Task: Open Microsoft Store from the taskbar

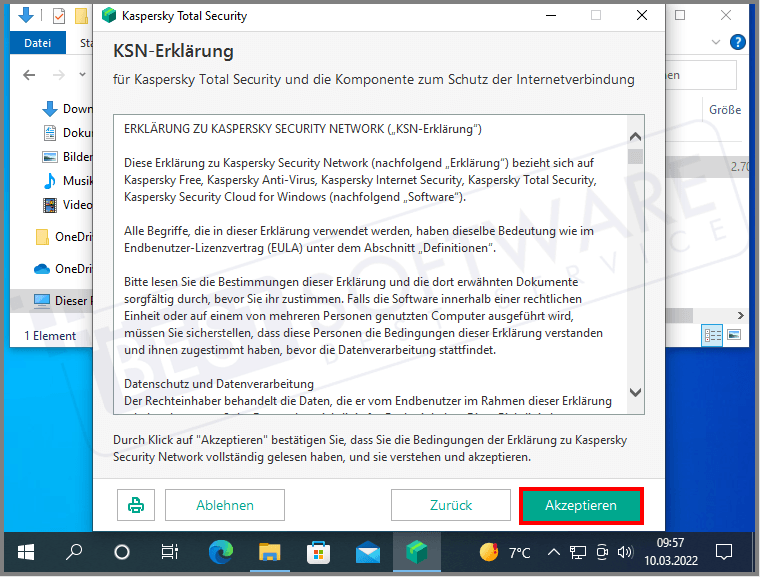Action: click(x=318, y=552)
